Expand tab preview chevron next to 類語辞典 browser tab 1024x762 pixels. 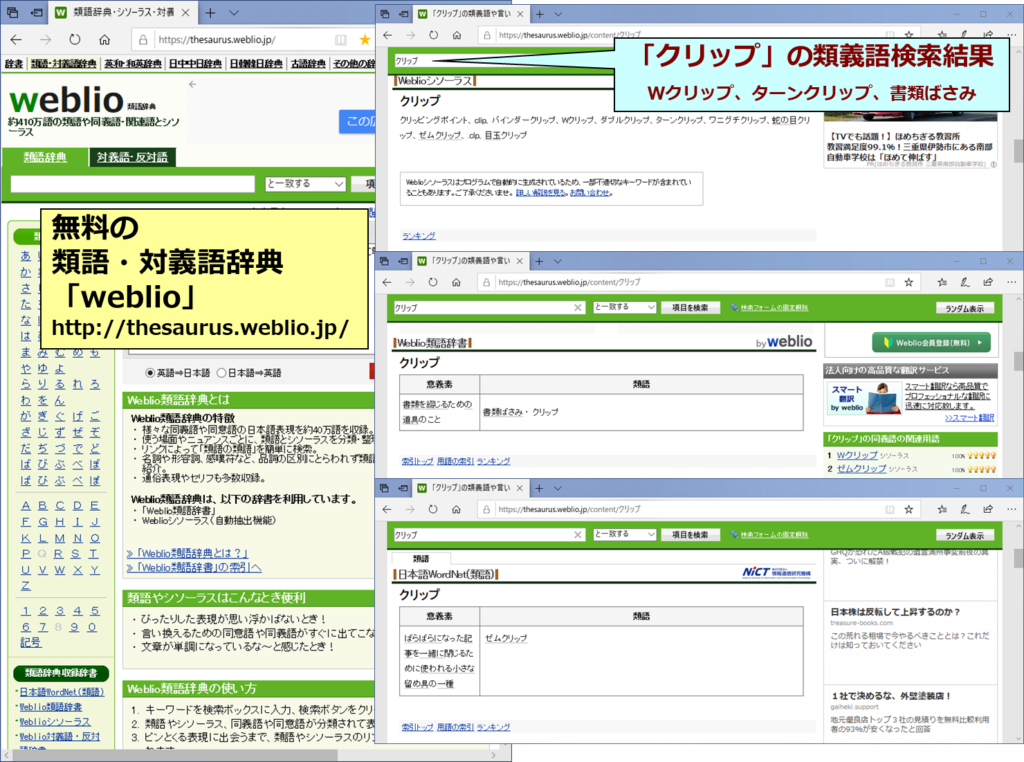point(233,13)
